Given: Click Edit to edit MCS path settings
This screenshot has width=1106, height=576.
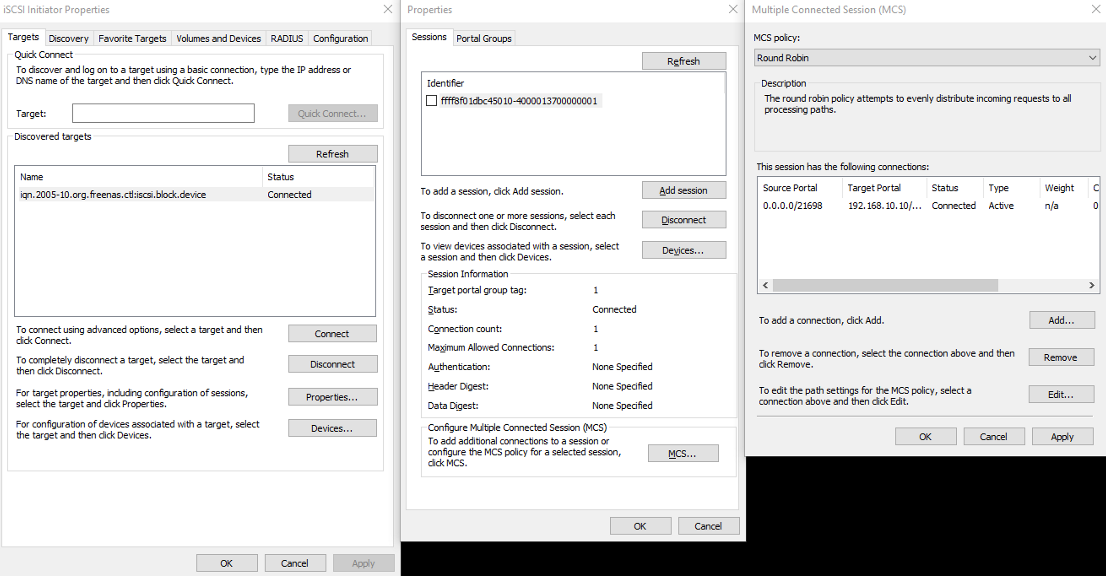Looking at the screenshot, I should [x=1062, y=394].
